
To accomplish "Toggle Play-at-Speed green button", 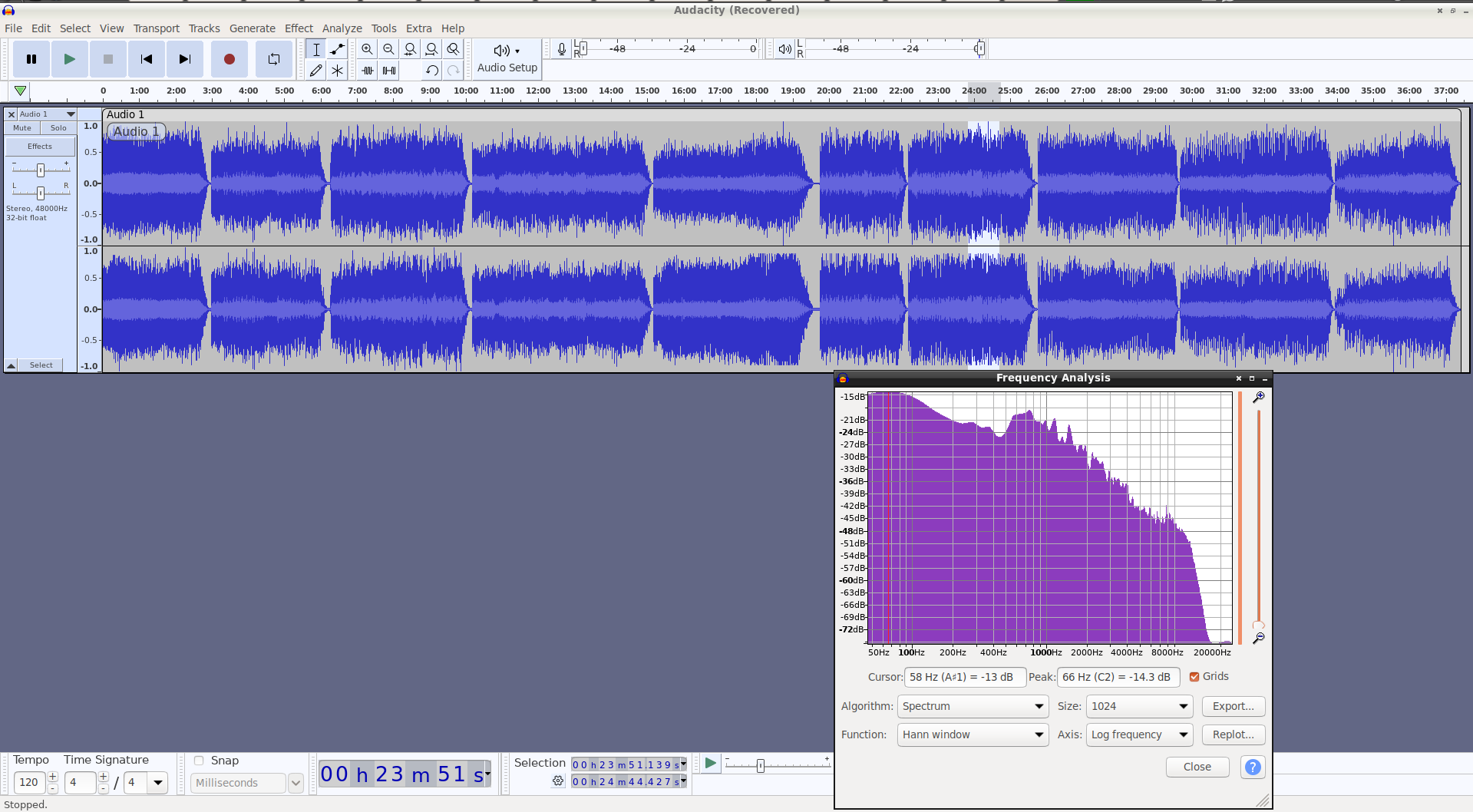I will point(711,763).
